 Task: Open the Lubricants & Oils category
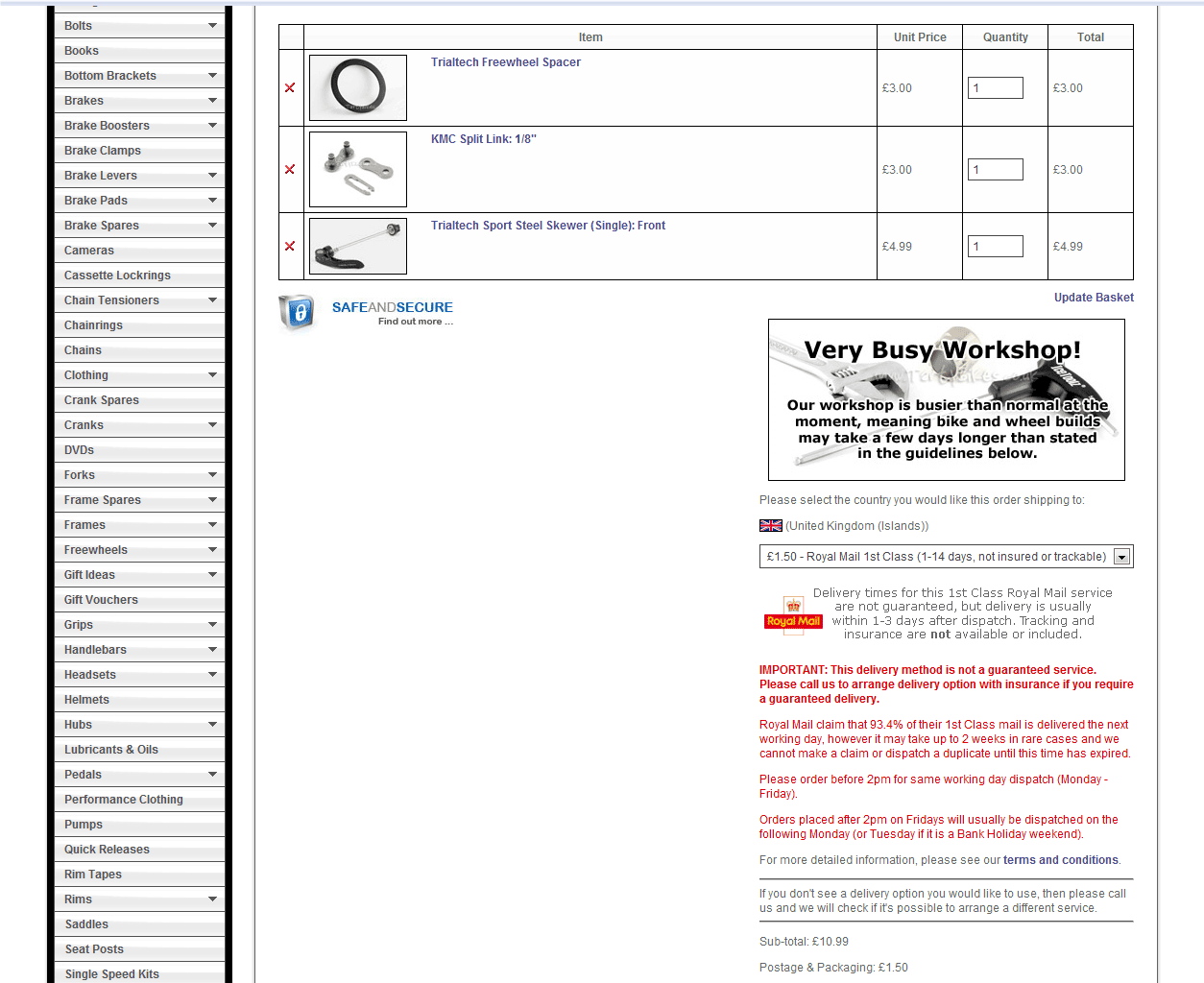pyautogui.click(x=140, y=750)
